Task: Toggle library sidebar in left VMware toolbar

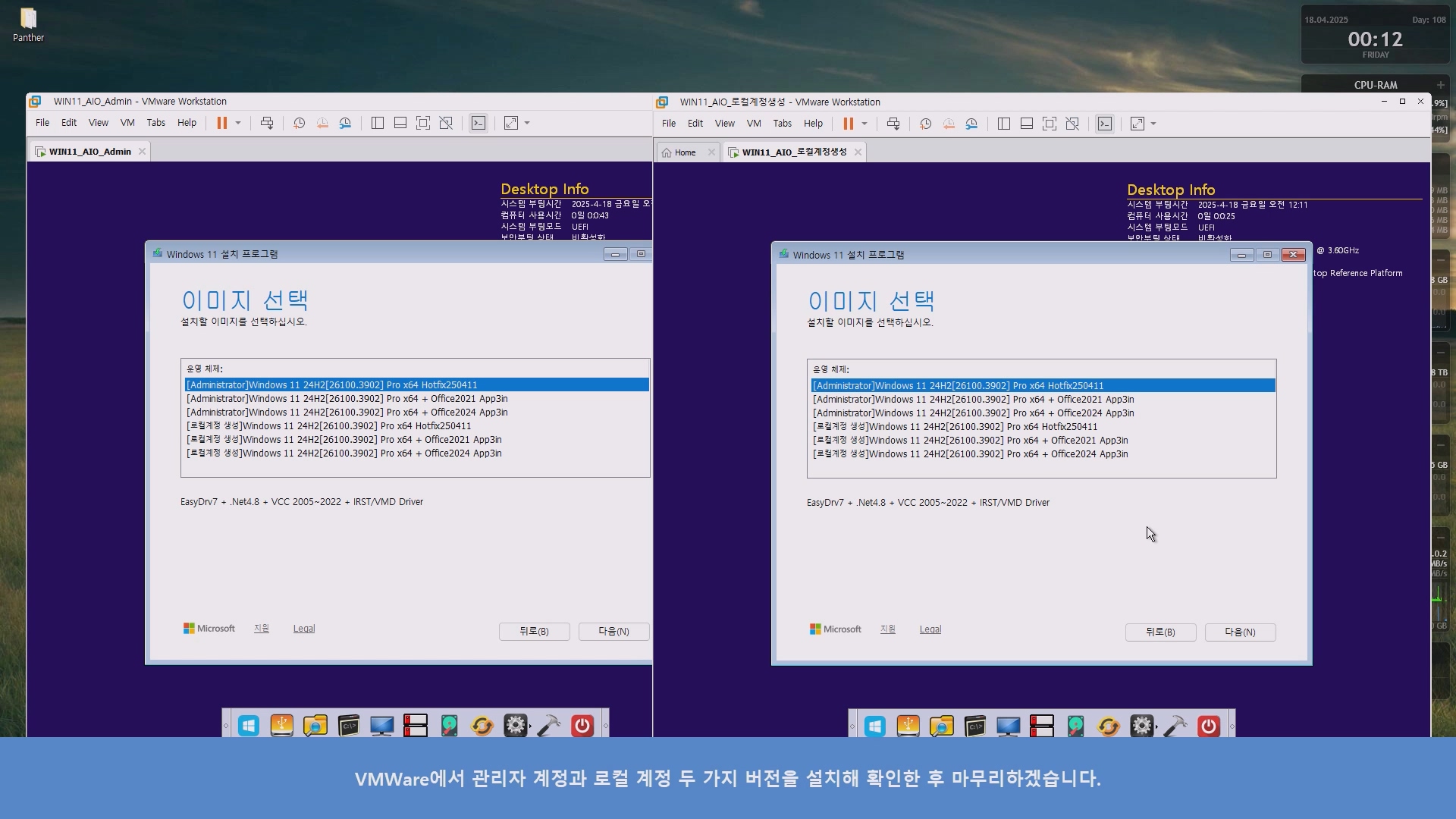Action: point(378,123)
